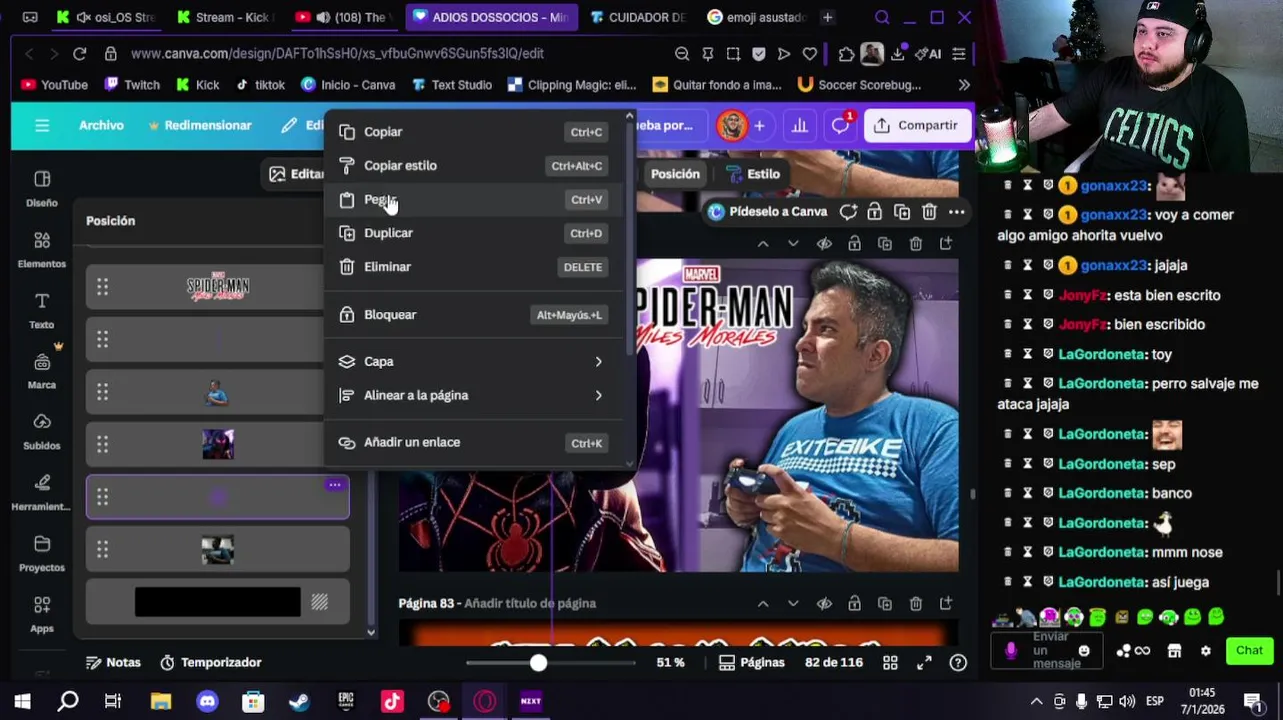
Task: Move page 82 down with chevron
Action: 793,244
